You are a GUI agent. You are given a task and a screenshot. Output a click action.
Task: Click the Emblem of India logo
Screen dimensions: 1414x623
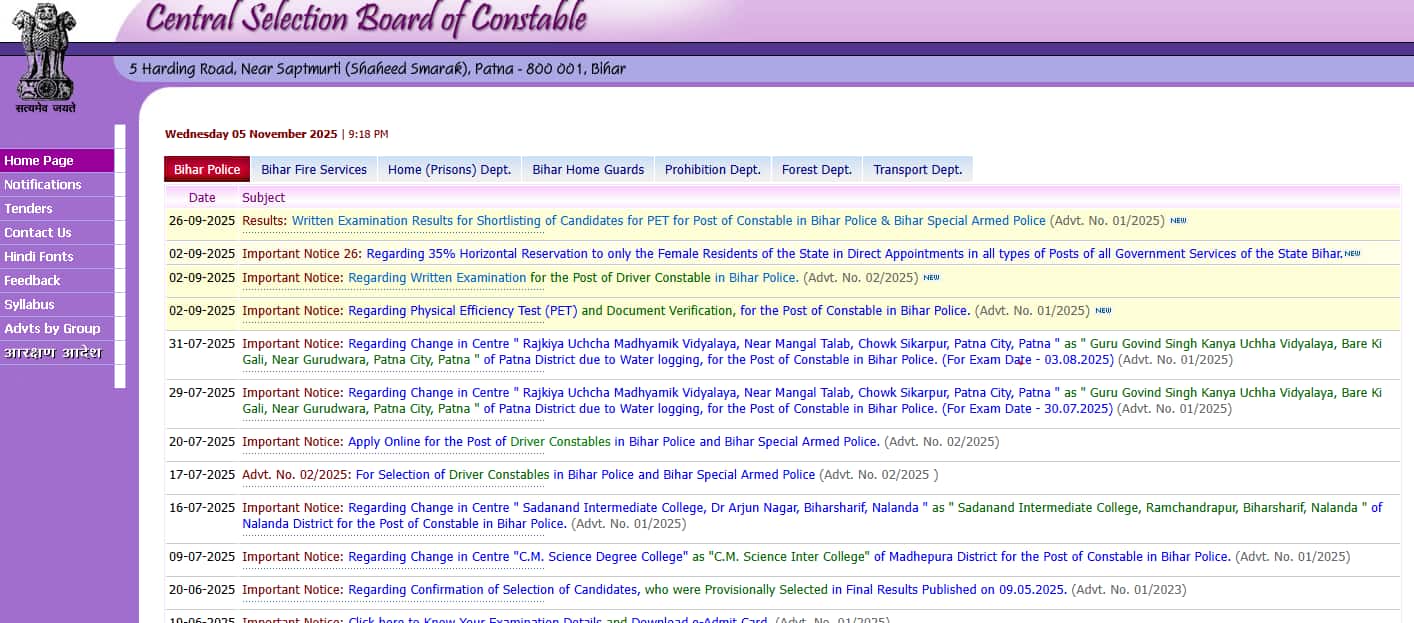coord(44,56)
